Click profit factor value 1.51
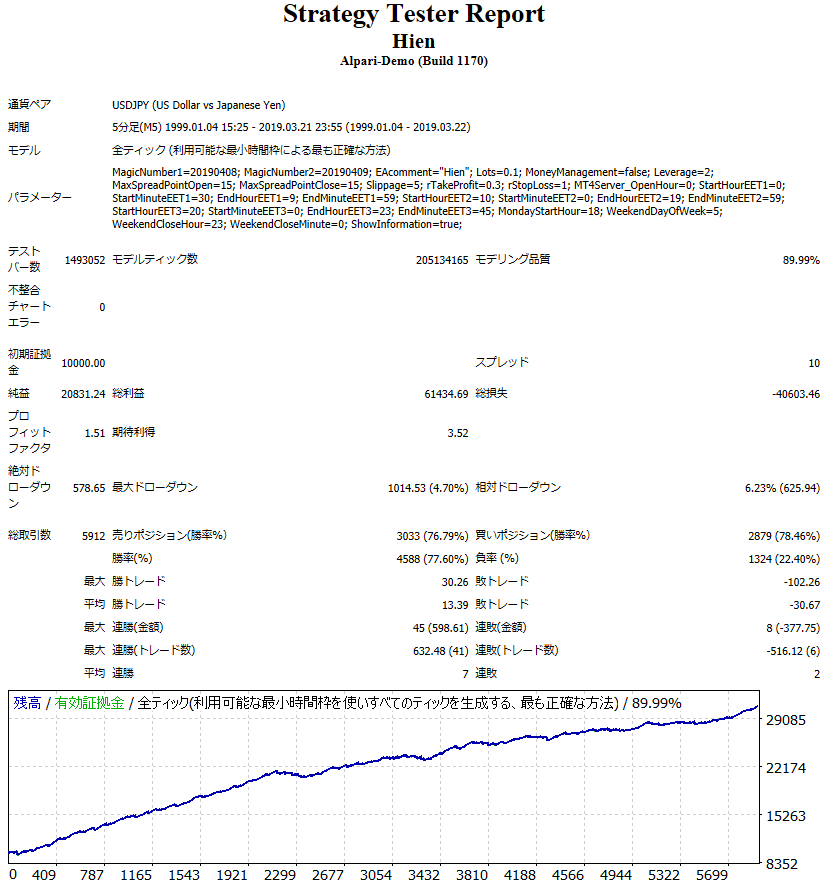The width and height of the screenshot is (827, 885). [x=95, y=433]
